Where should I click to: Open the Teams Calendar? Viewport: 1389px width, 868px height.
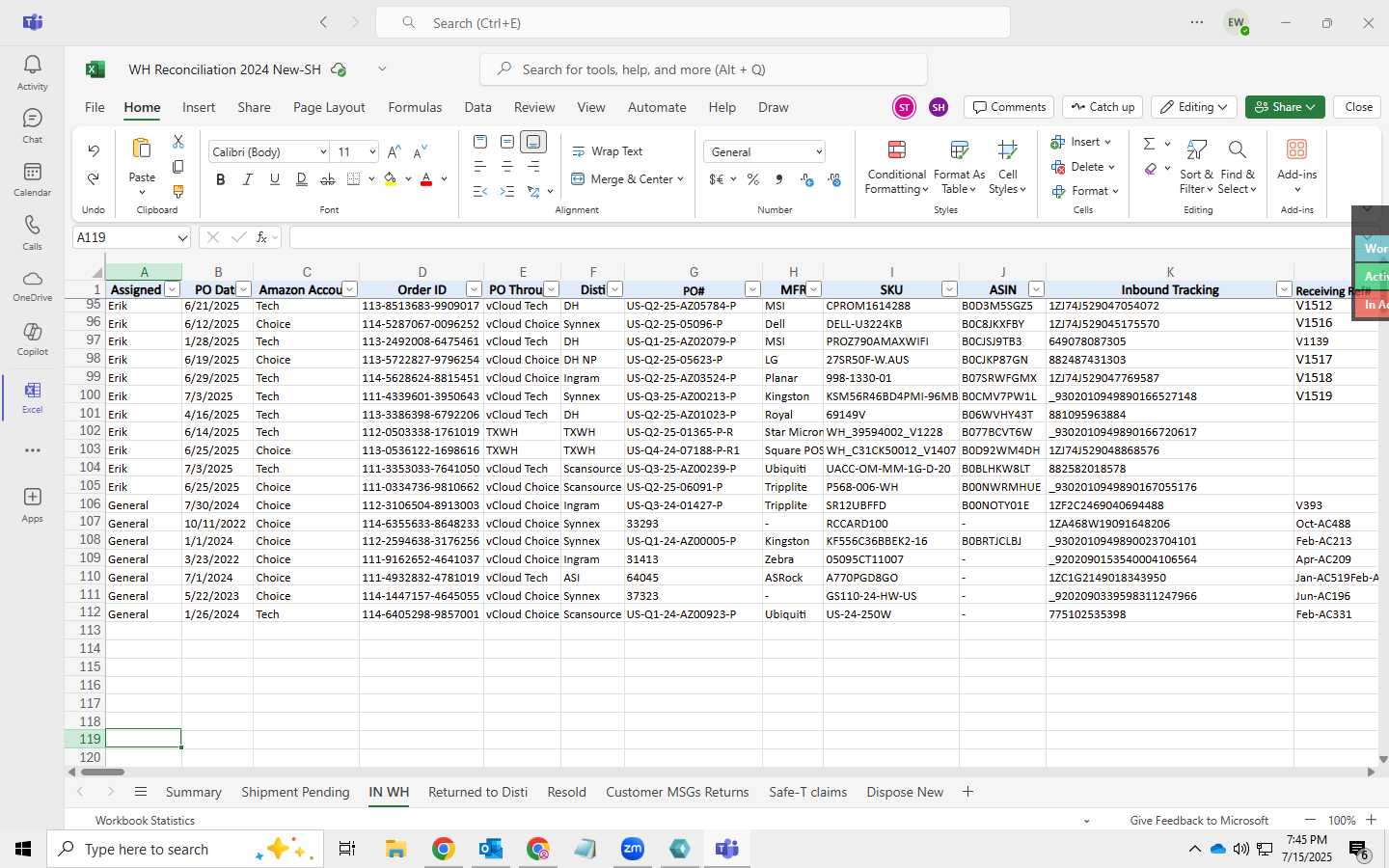[32, 178]
